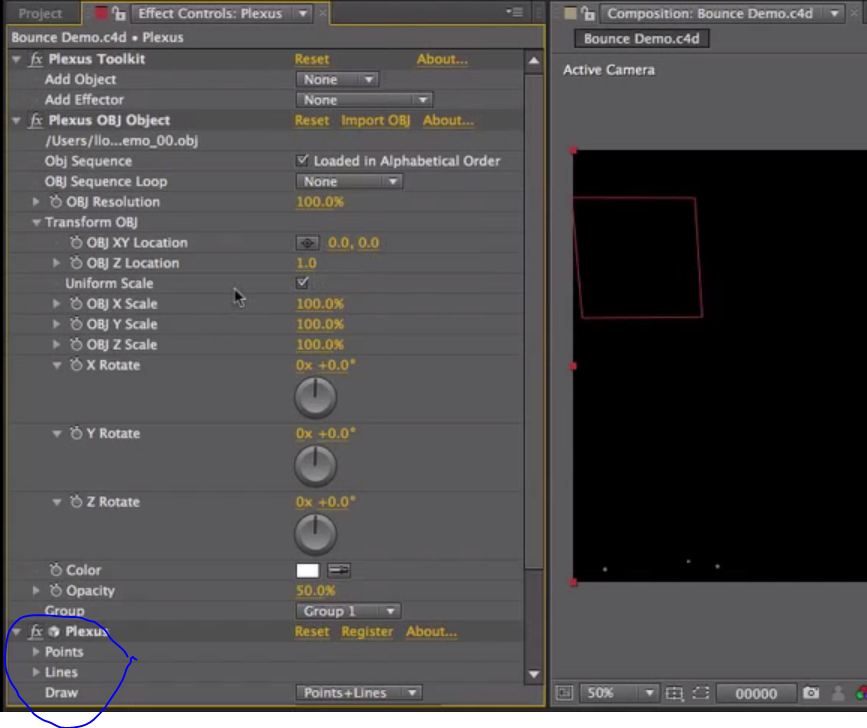Click the Composition panel lock icon
Screen dimensions: 867x728
click(588, 13)
